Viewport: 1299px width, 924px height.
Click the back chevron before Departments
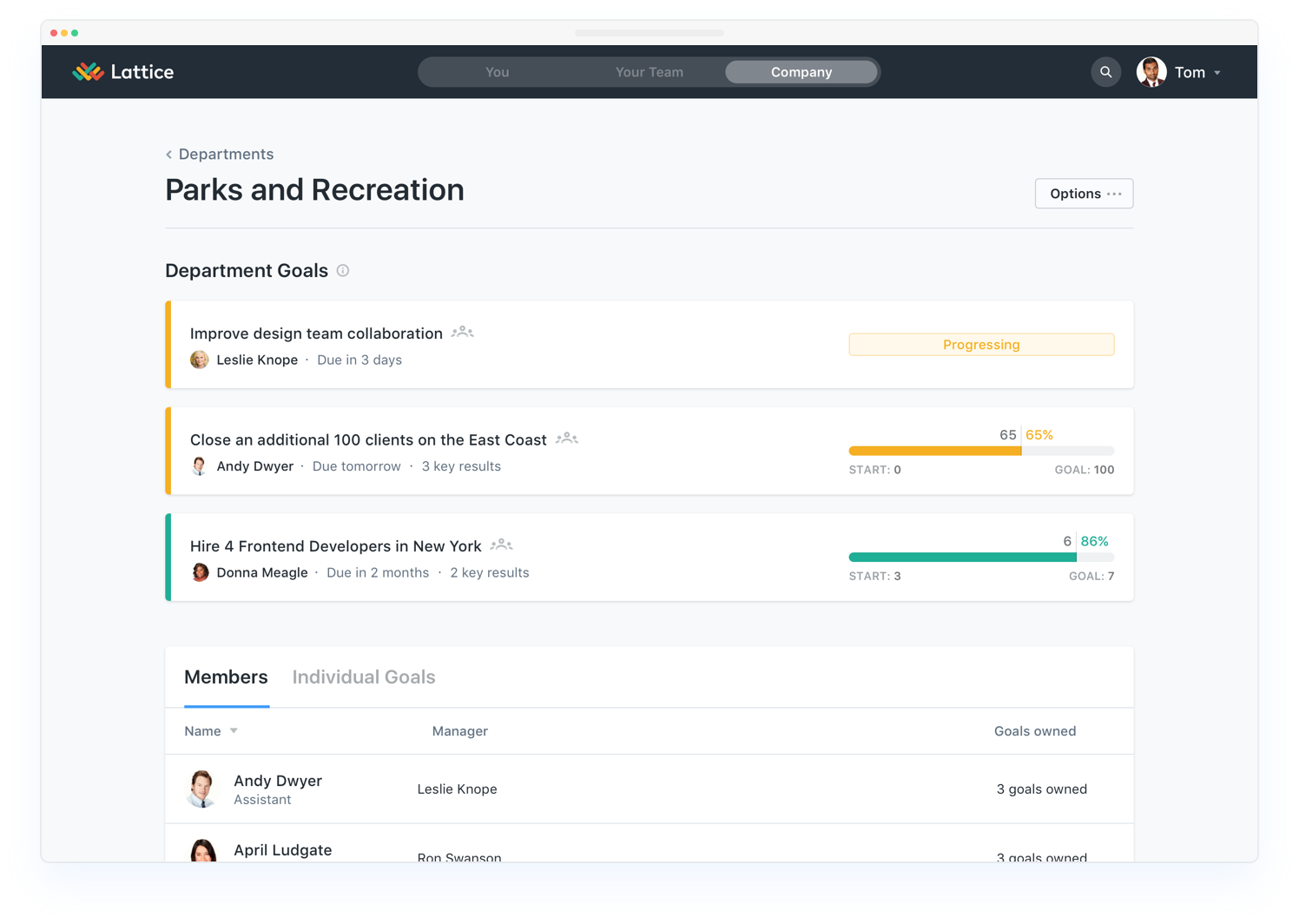point(168,154)
